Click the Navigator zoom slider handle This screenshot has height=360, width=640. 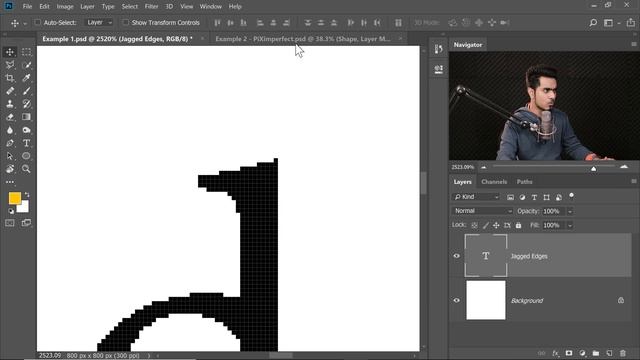[x=593, y=168]
